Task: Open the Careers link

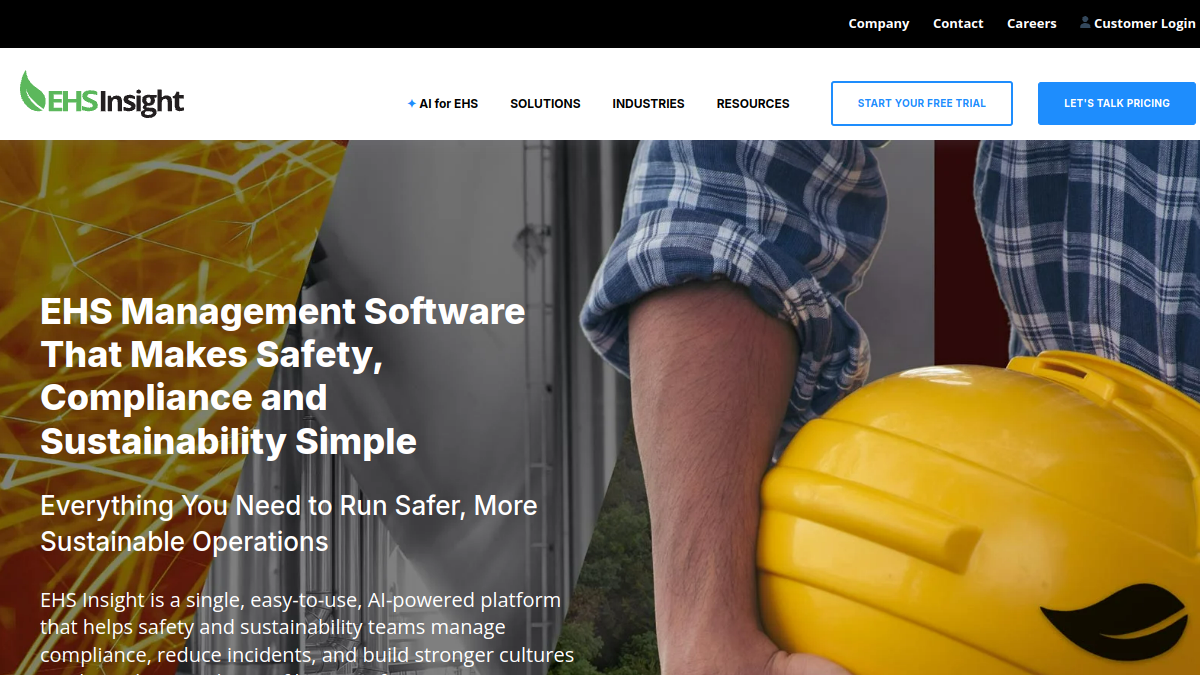Action: [1032, 23]
